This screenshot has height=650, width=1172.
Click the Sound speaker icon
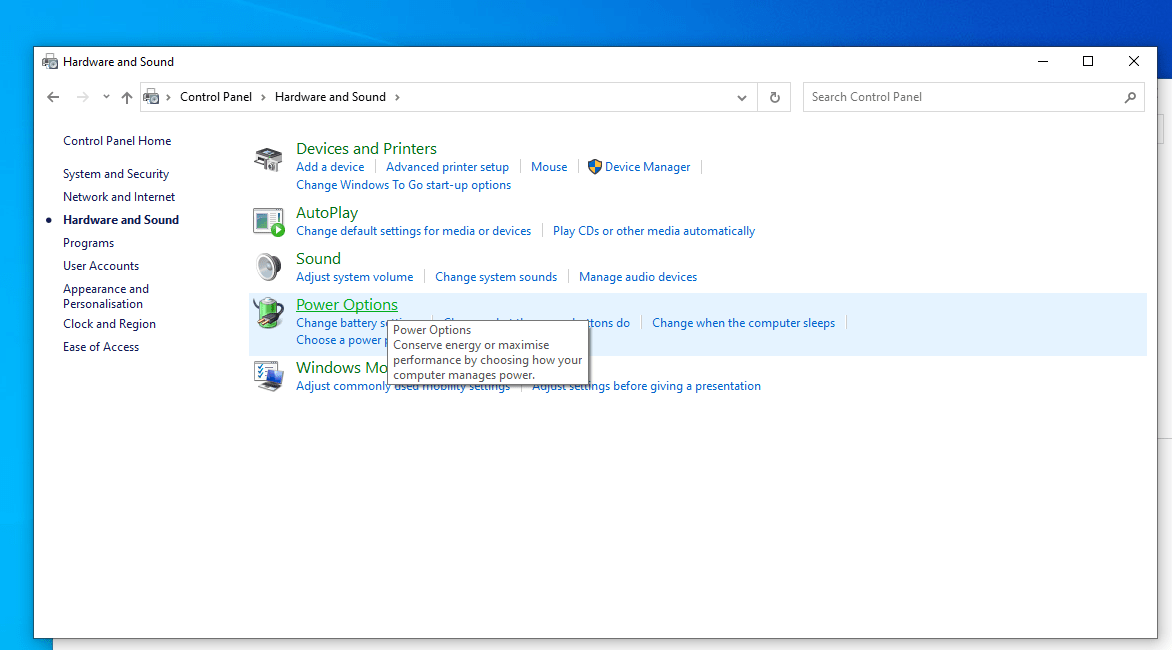point(268,267)
